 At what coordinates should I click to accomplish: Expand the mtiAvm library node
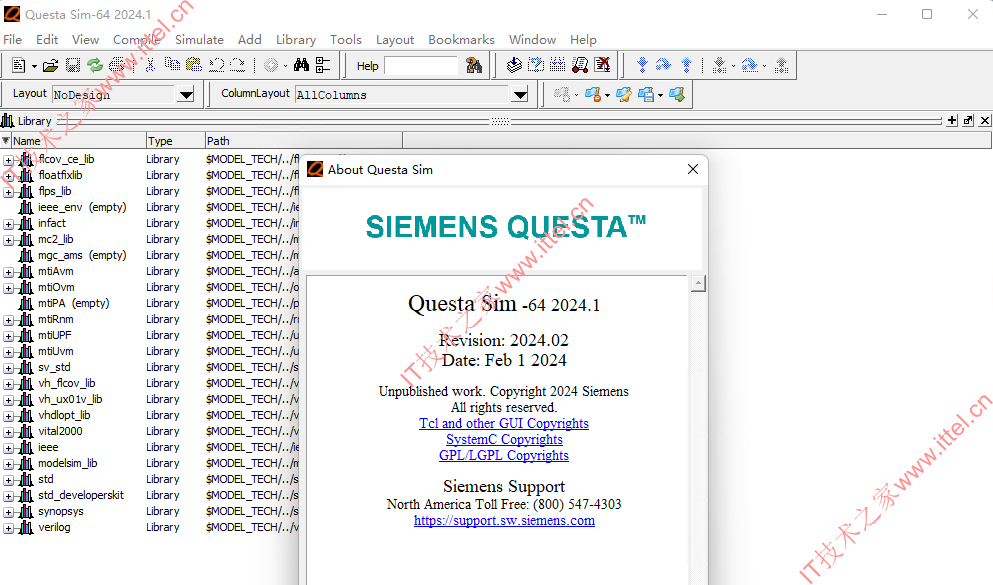pyautogui.click(x=8, y=272)
